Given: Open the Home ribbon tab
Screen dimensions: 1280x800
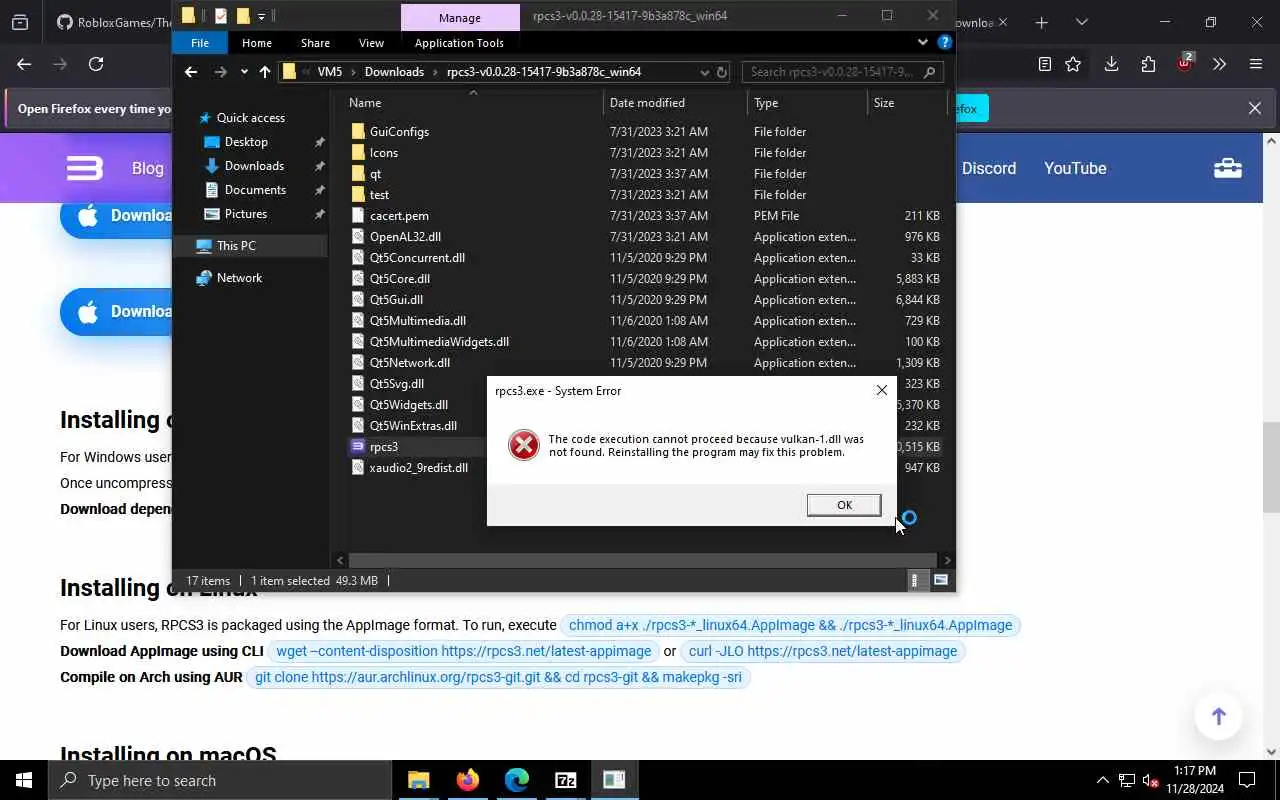Looking at the screenshot, I should pos(257,43).
